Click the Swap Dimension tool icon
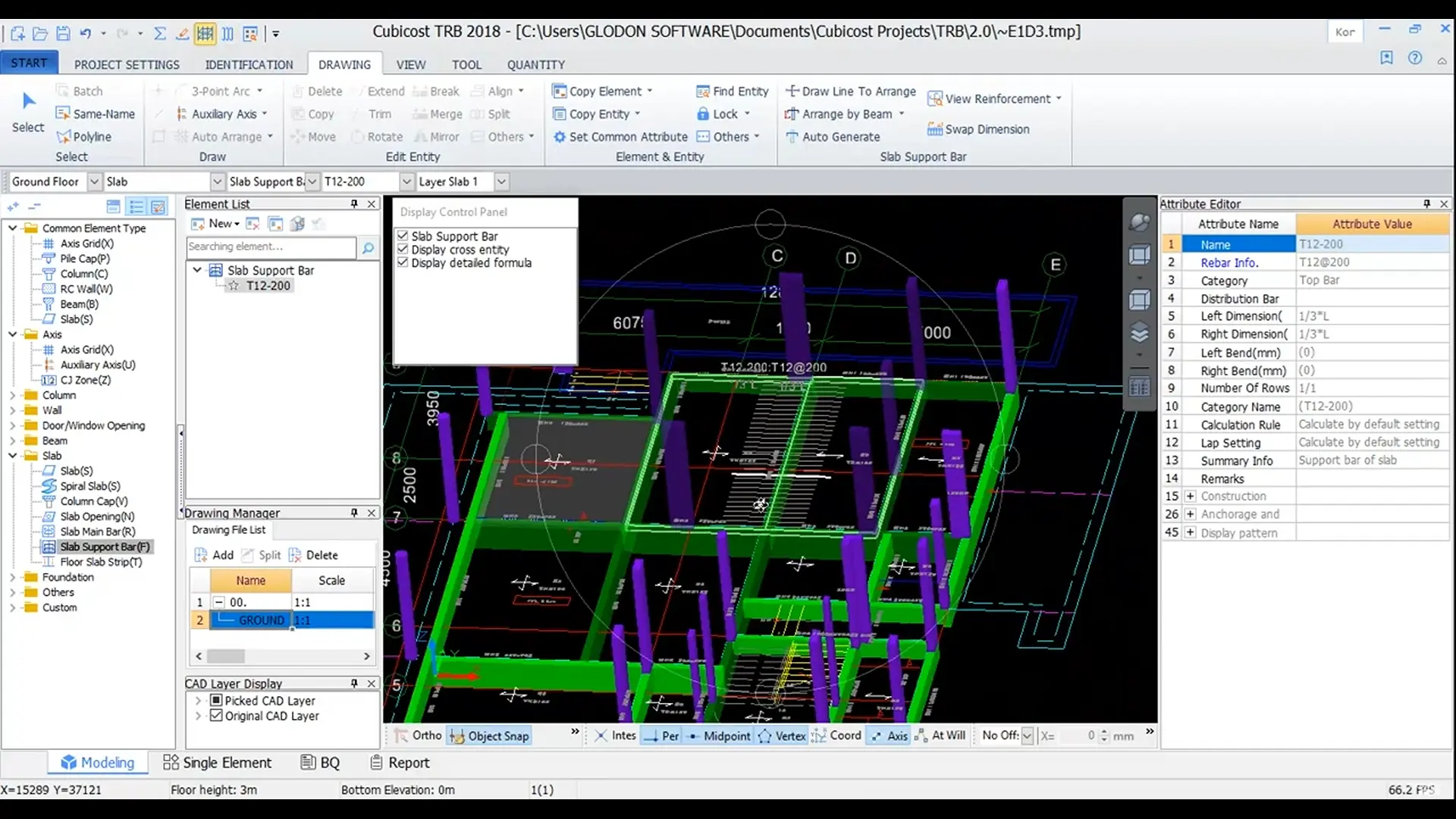The width and height of the screenshot is (1456, 819). click(x=934, y=130)
